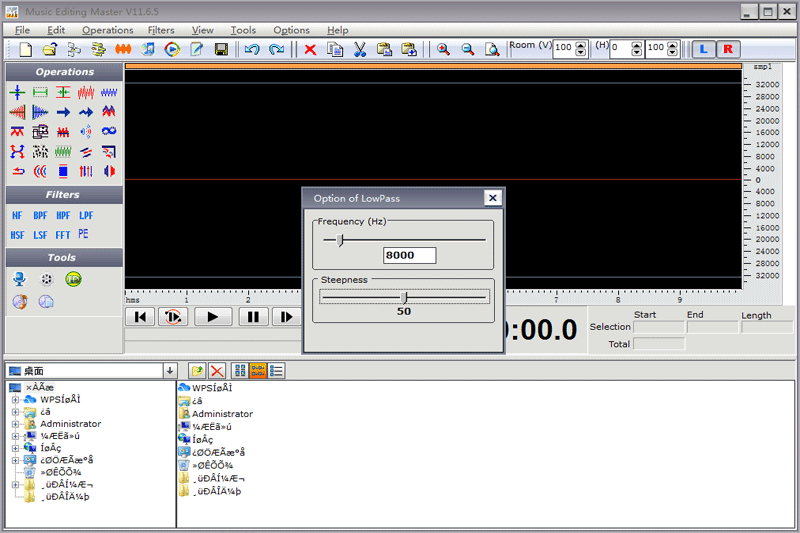Click the blue fade-out triangle operation icon
800x533 pixels.
point(40,112)
